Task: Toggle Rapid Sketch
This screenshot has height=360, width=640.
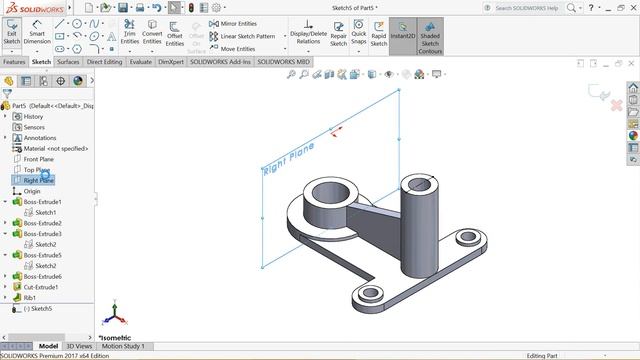Action: point(378,33)
